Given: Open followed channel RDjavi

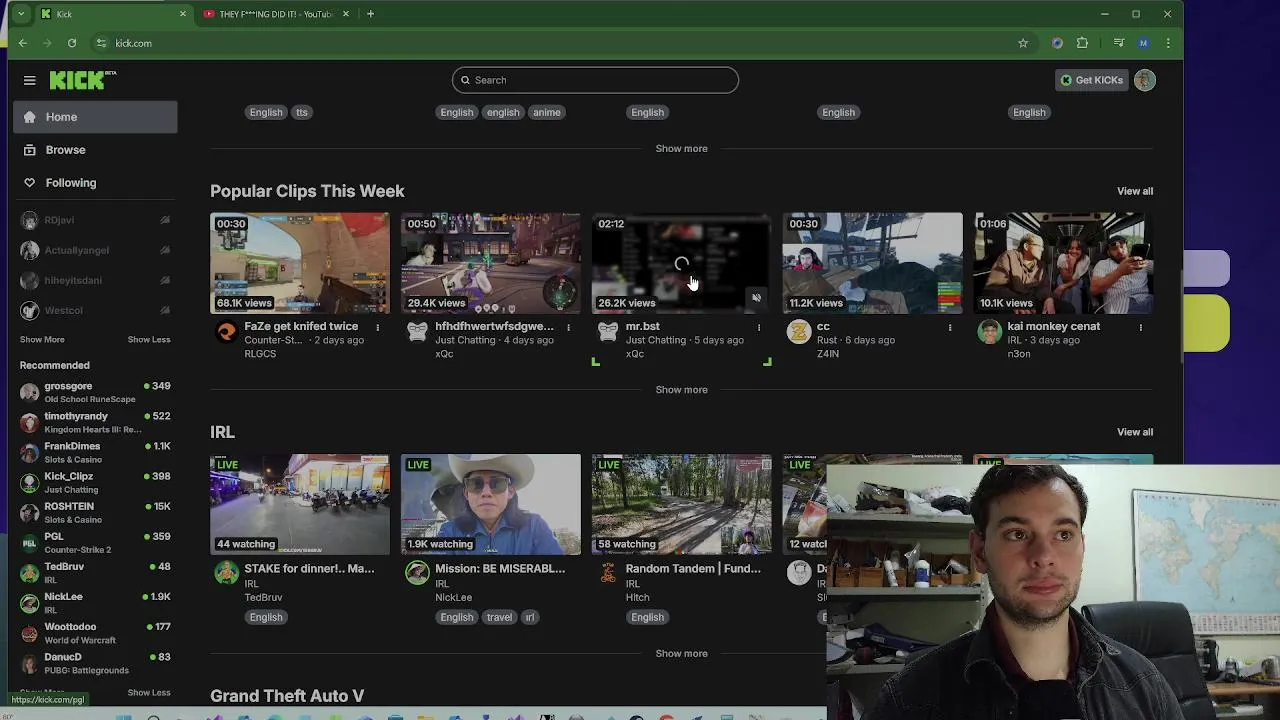Looking at the screenshot, I should [x=95, y=220].
